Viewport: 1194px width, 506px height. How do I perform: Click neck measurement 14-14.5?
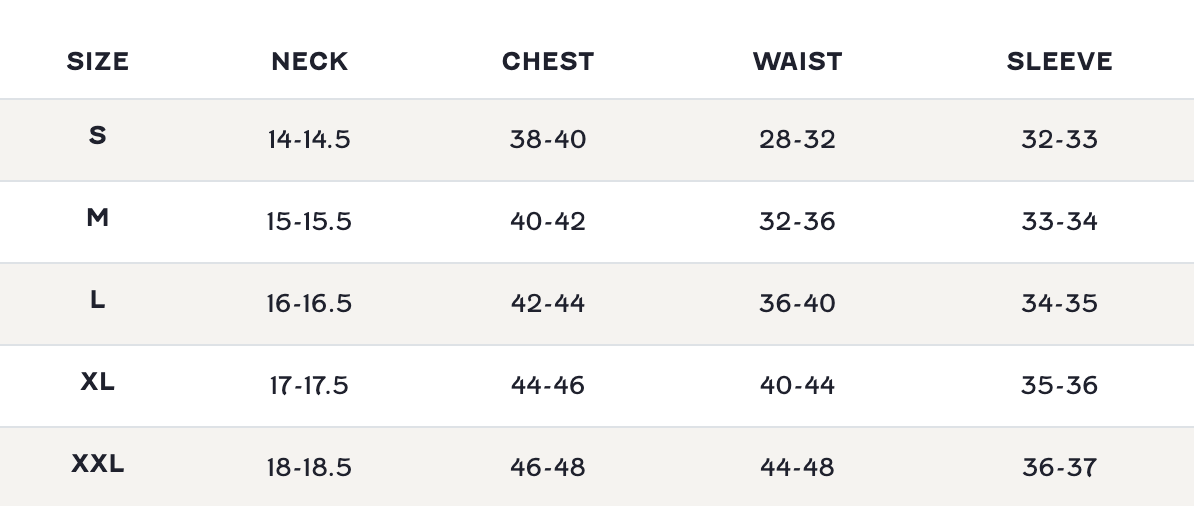click(x=309, y=139)
